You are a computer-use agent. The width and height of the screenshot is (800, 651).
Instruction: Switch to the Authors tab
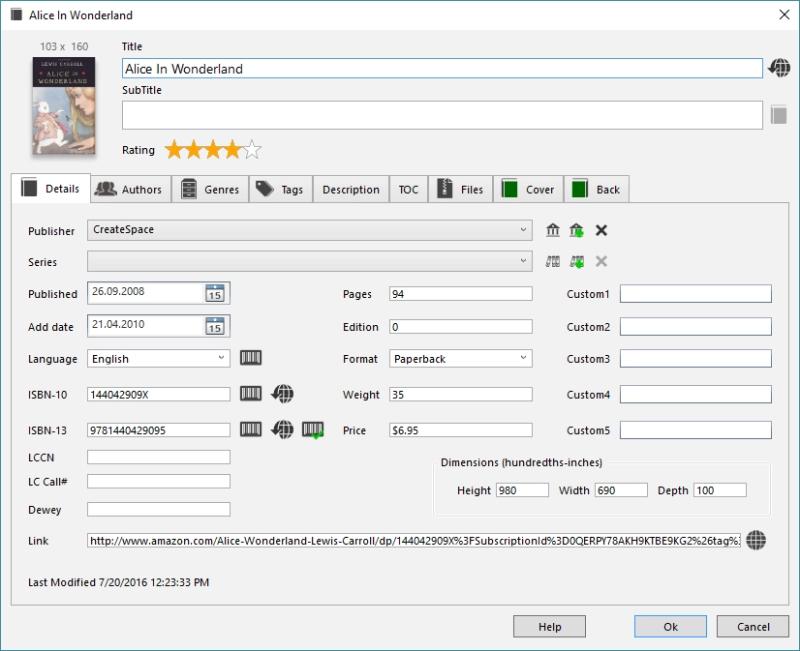click(x=131, y=189)
